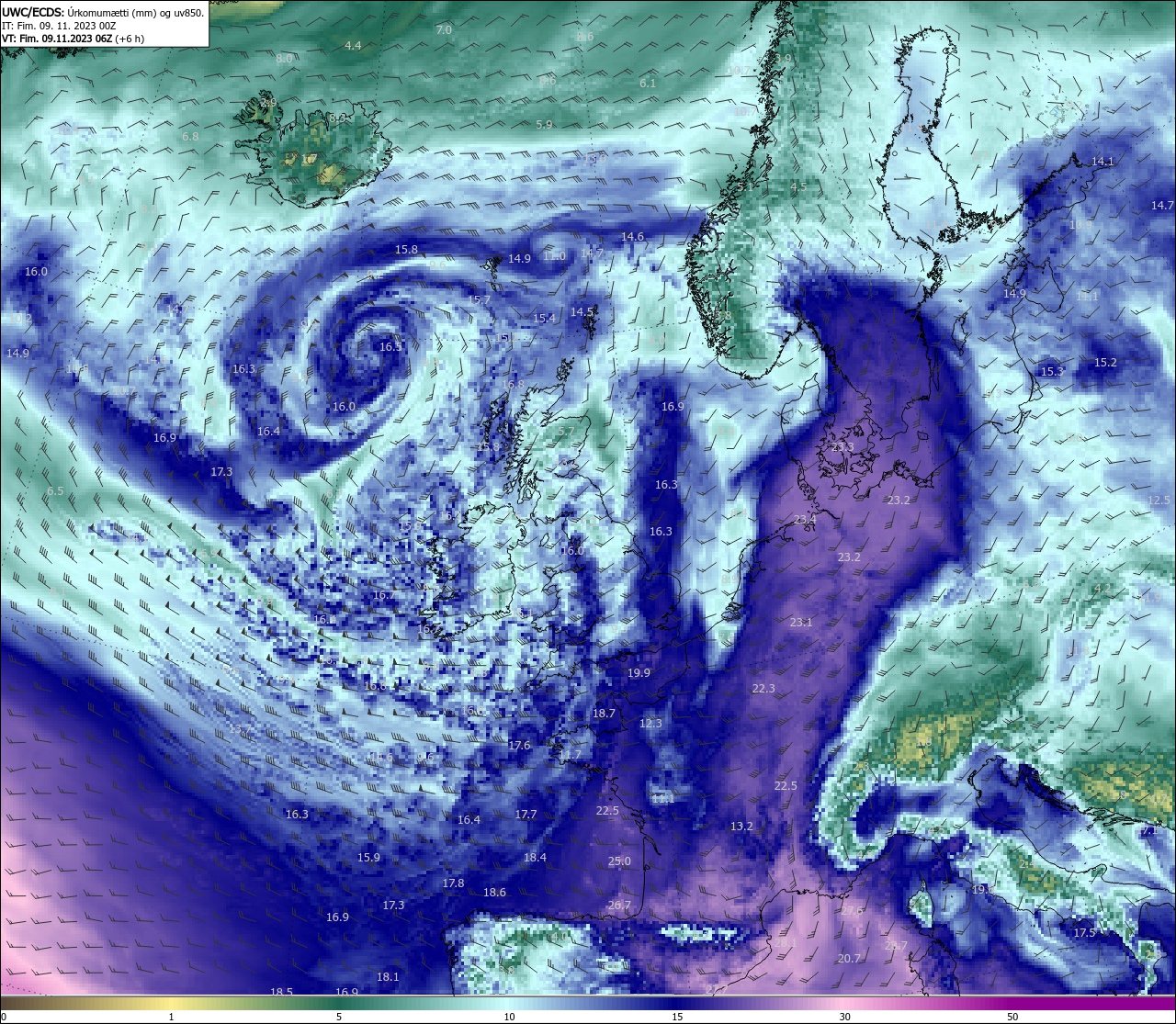Click the map value 17.7
Image resolution: width=1176 pixels, height=1024 pixels.
pos(526,814)
